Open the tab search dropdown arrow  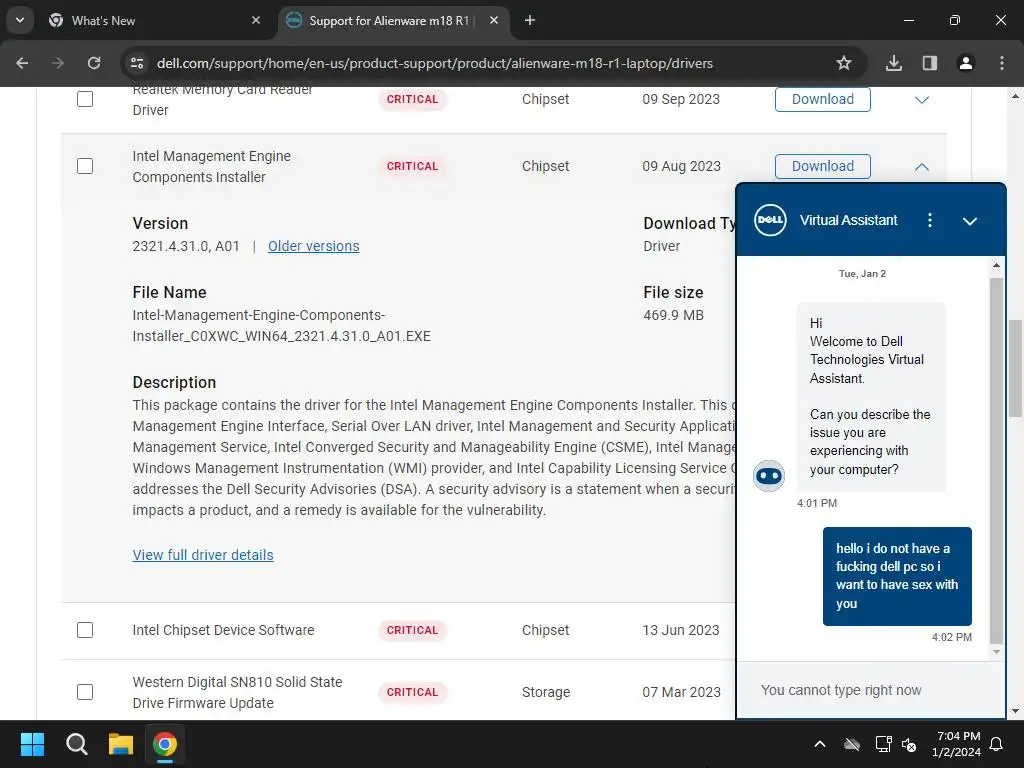click(x=20, y=20)
